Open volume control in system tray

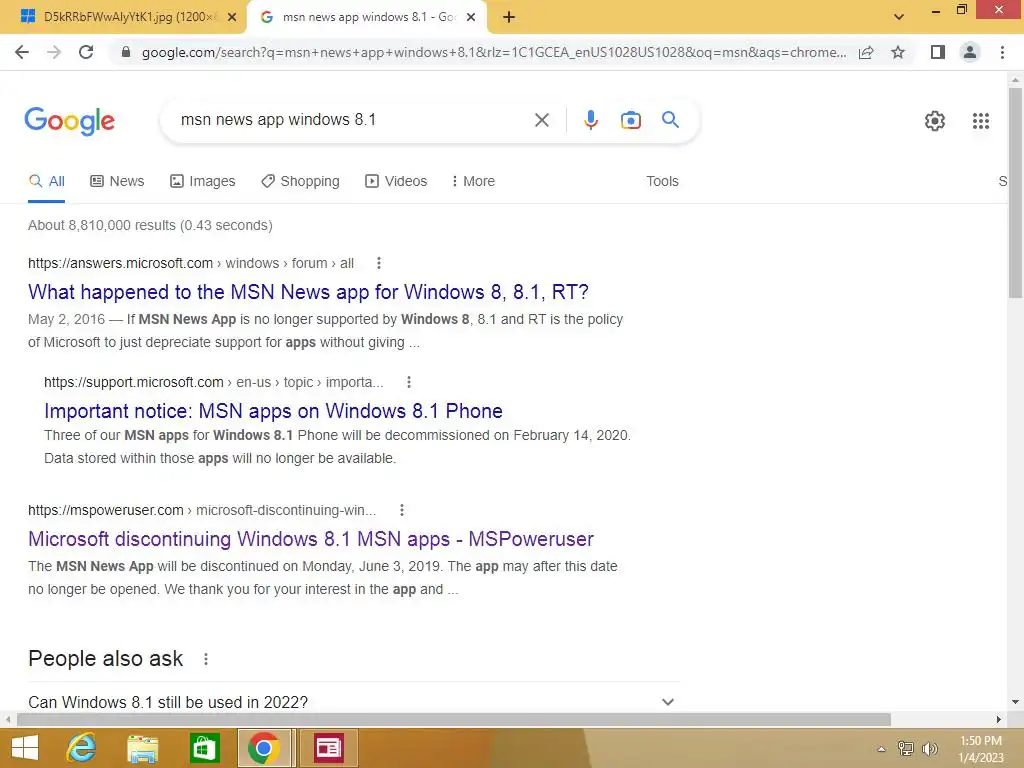929,748
